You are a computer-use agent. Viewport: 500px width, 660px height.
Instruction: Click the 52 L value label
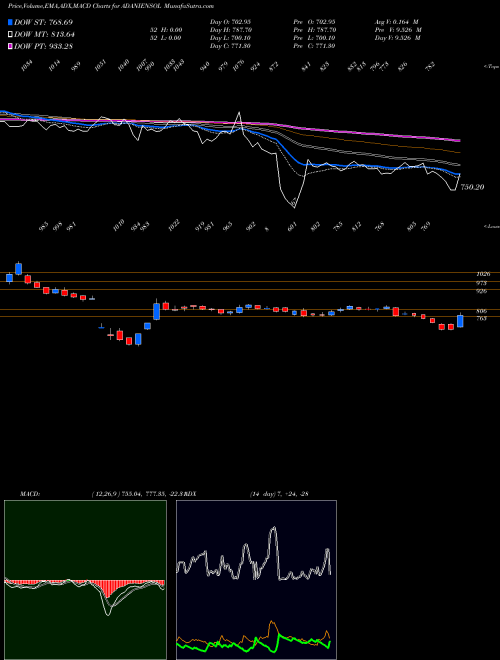(166, 38)
